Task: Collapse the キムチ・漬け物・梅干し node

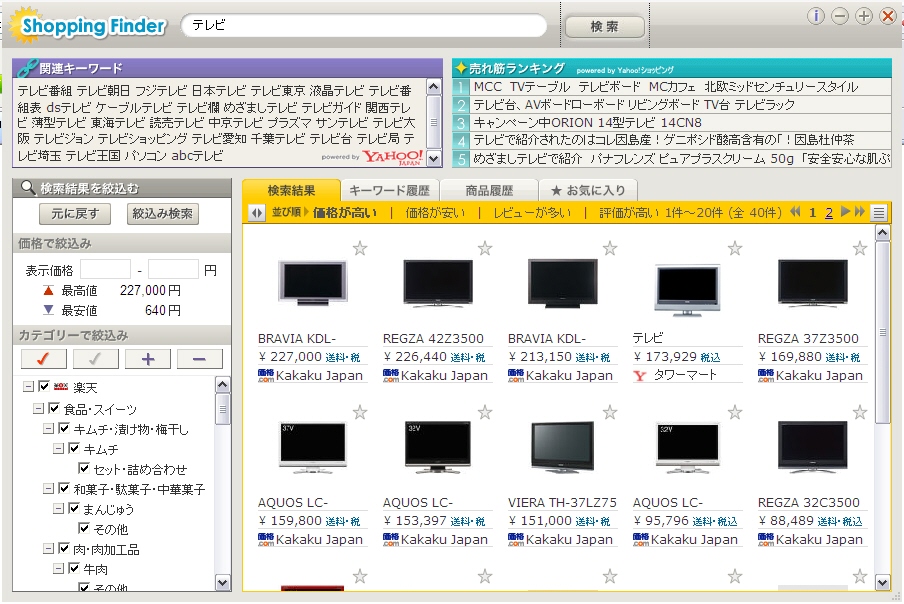Action: 48,429
